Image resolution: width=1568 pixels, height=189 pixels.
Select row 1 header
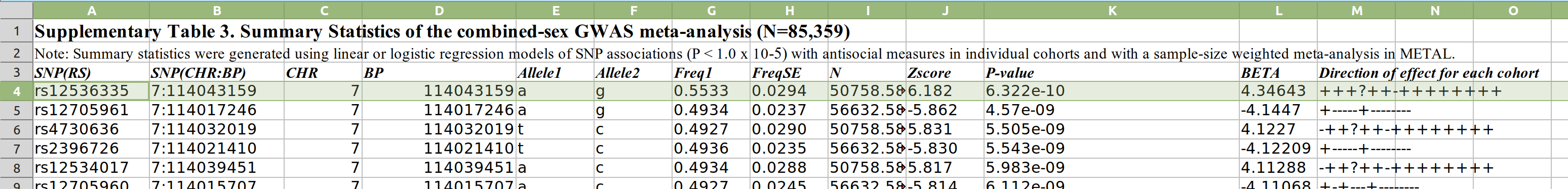point(16,31)
